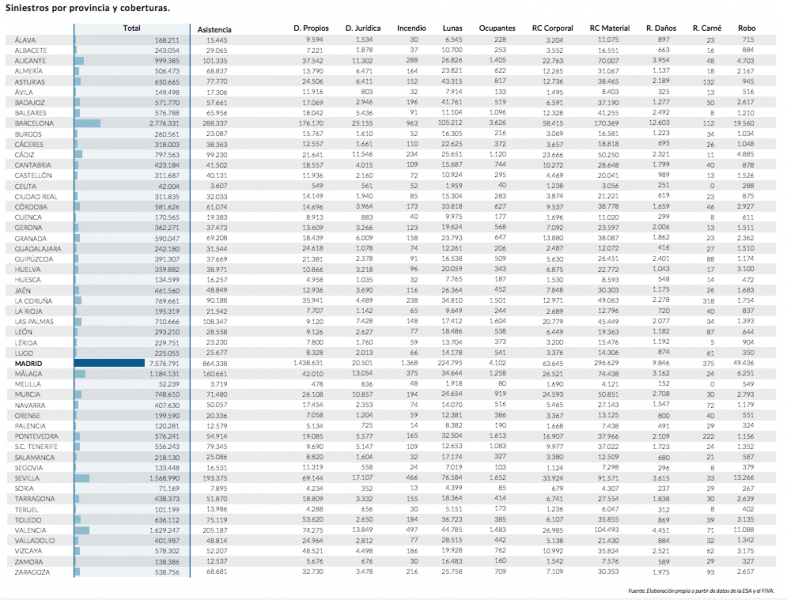Click the S.C. TENERIFE province row label
The height and width of the screenshot is (600, 787).
[x=36, y=447]
